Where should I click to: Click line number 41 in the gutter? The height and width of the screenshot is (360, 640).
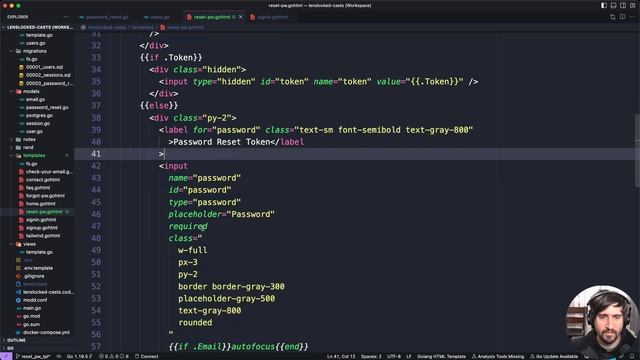pos(96,154)
